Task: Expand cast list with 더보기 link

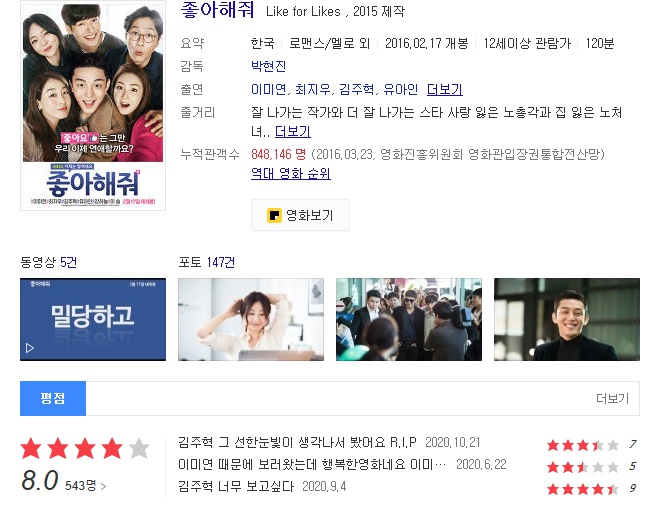Action: coord(445,89)
